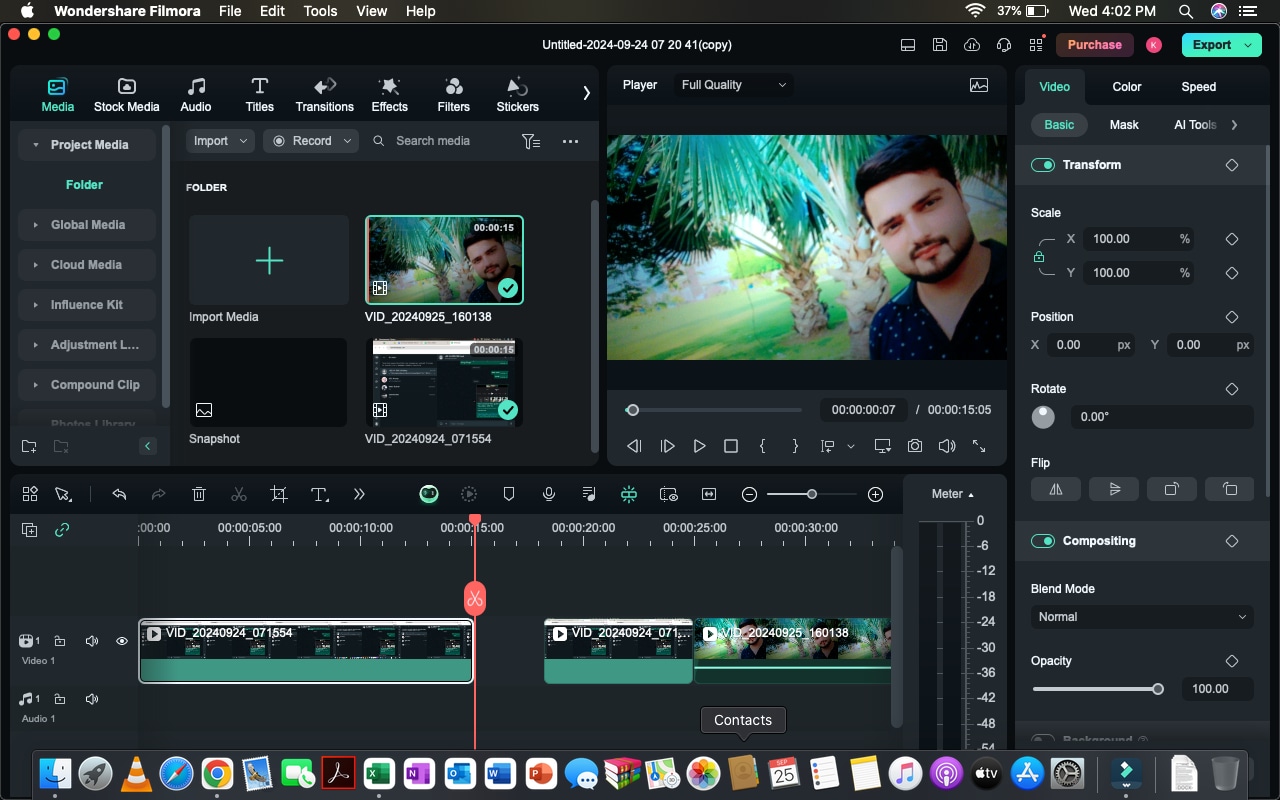Select the crop tool icon
The image size is (1280, 800).
click(279, 494)
